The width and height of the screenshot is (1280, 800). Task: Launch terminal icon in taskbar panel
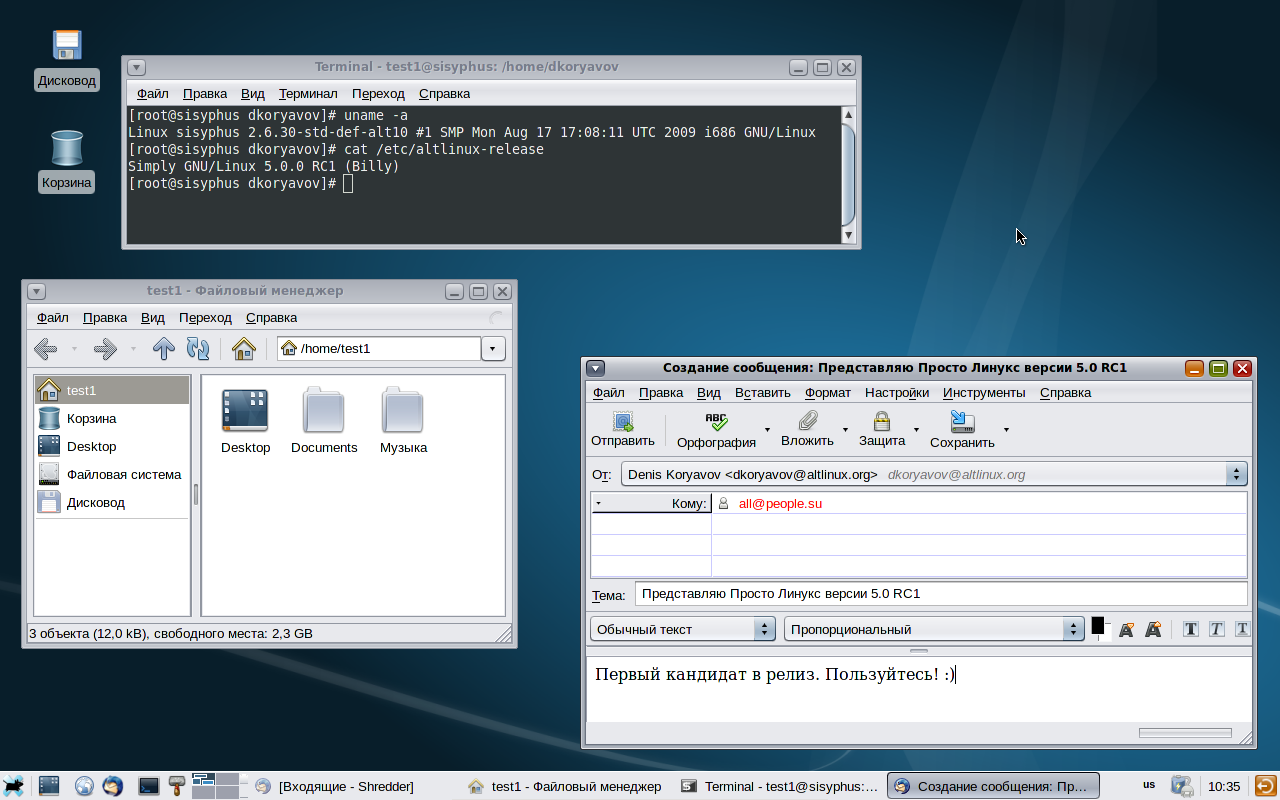(x=149, y=786)
